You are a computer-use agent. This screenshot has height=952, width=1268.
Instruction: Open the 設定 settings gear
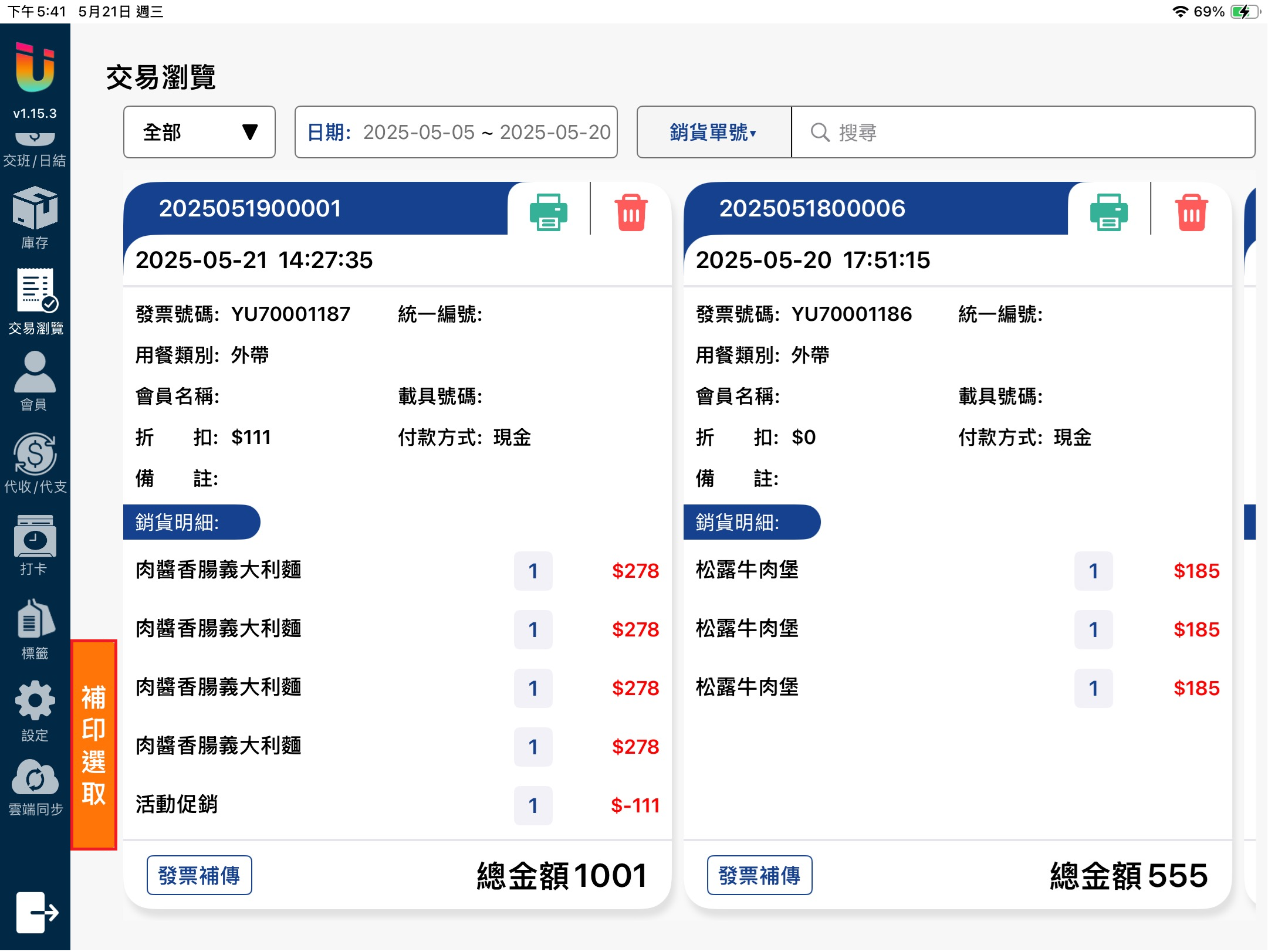35,710
